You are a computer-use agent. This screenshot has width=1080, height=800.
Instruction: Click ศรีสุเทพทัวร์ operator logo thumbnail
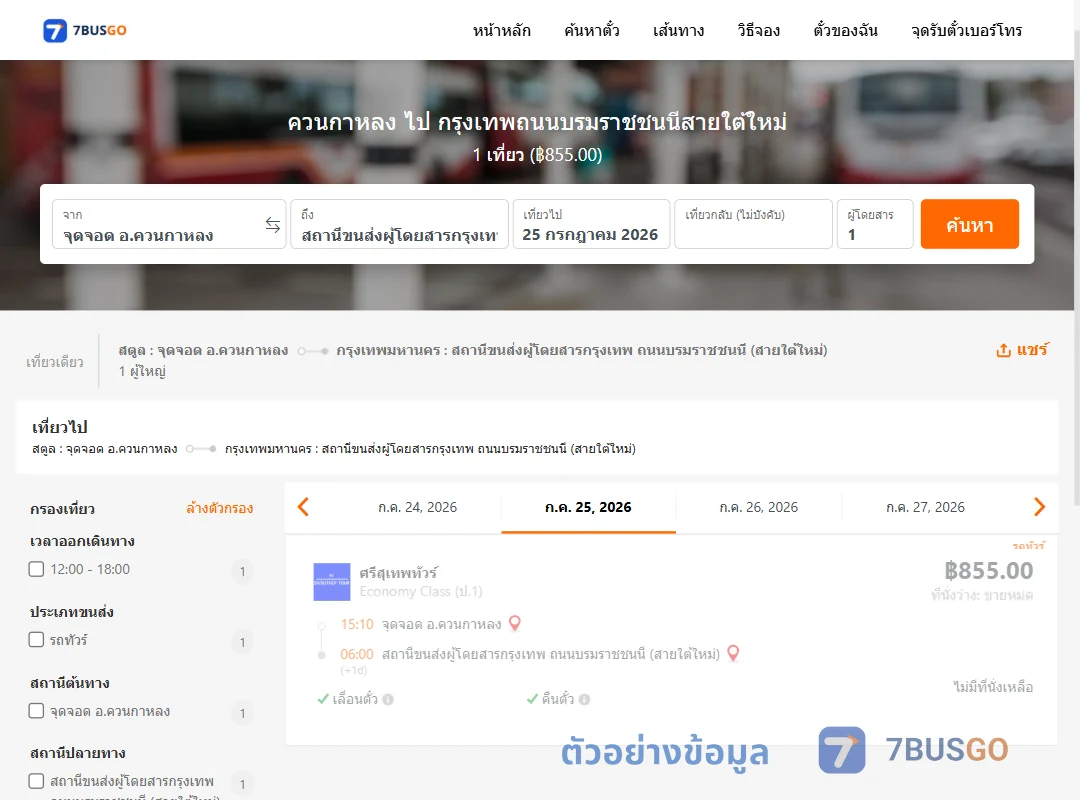pos(332,582)
